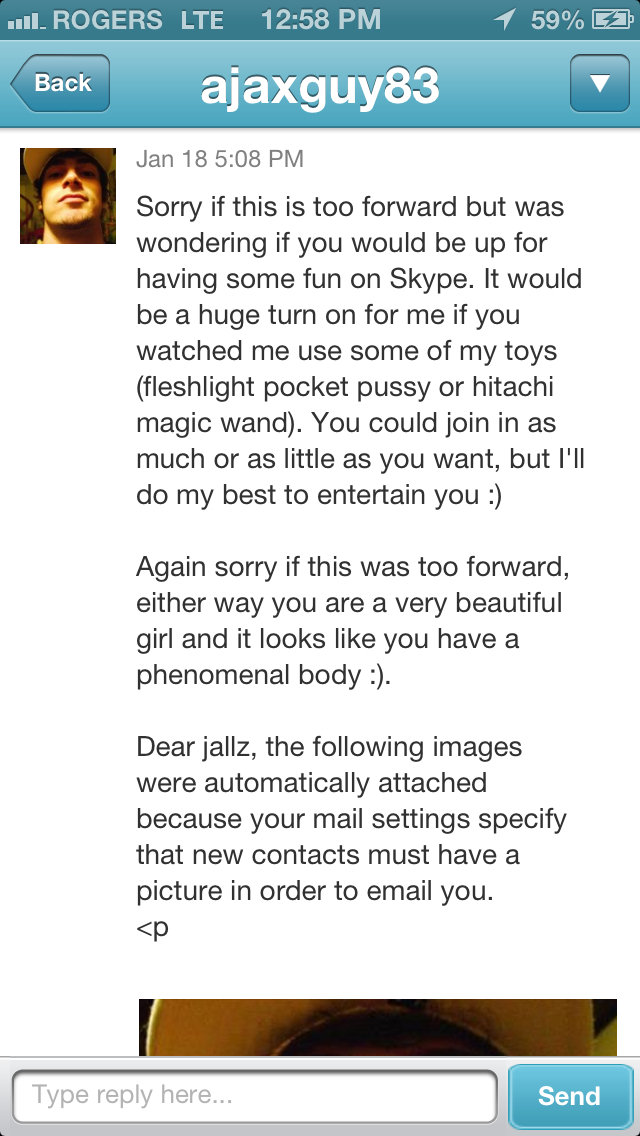
Task: Tap ajaxguy83's profile avatar photo
Action: pos(67,194)
